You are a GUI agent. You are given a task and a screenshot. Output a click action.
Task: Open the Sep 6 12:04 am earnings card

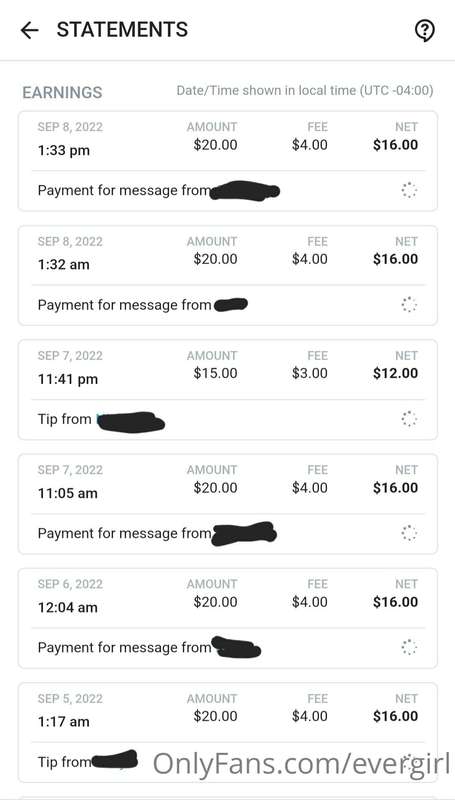228,618
